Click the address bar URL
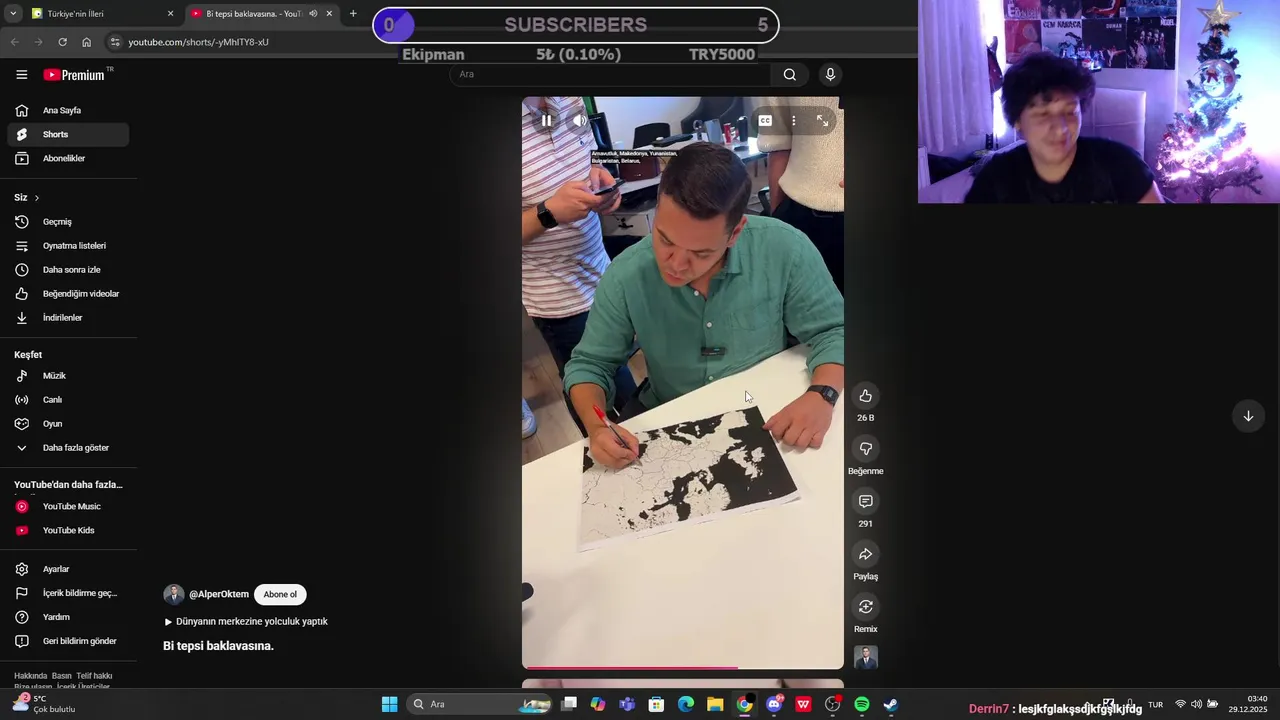 tap(198, 42)
